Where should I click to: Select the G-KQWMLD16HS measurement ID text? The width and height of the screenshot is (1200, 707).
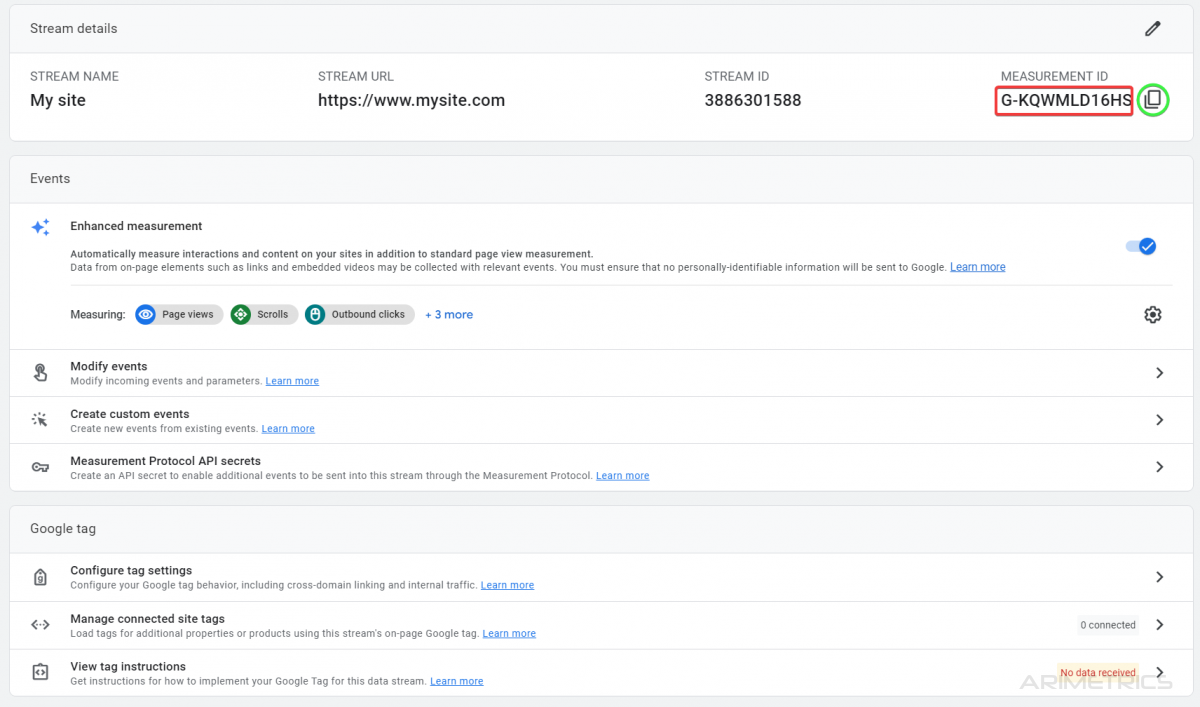point(1065,101)
